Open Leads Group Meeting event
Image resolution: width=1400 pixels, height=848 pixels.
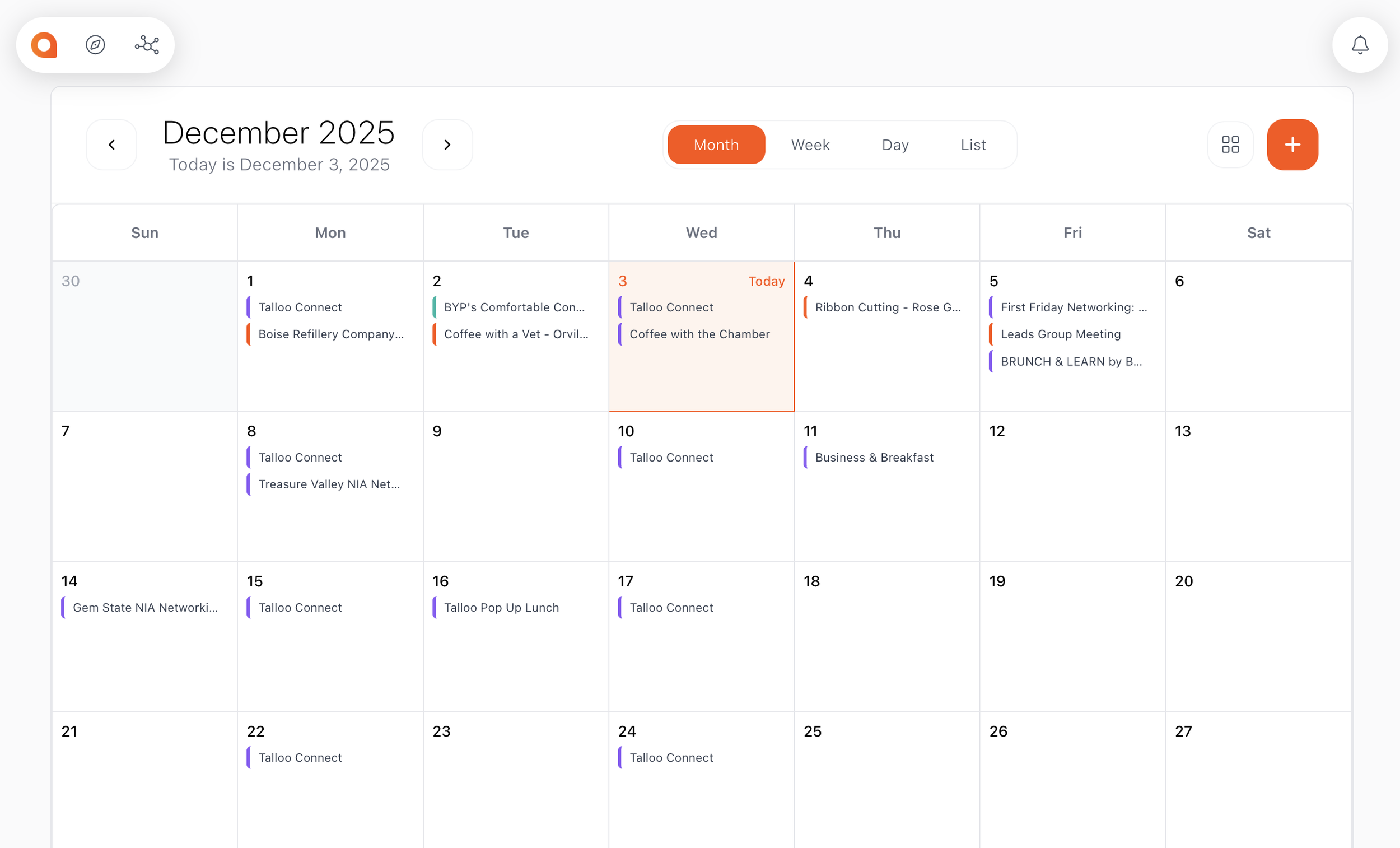[x=1060, y=334]
